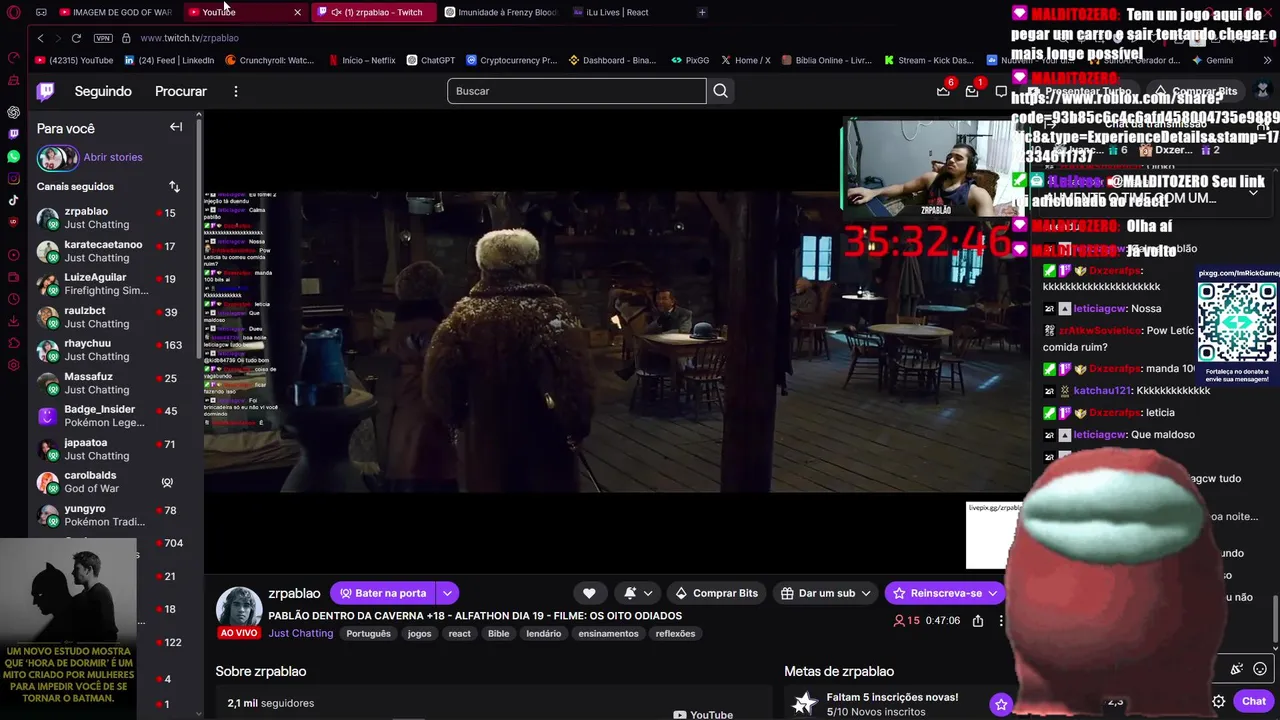Expand the notification bell dropdown

[648, 593]
